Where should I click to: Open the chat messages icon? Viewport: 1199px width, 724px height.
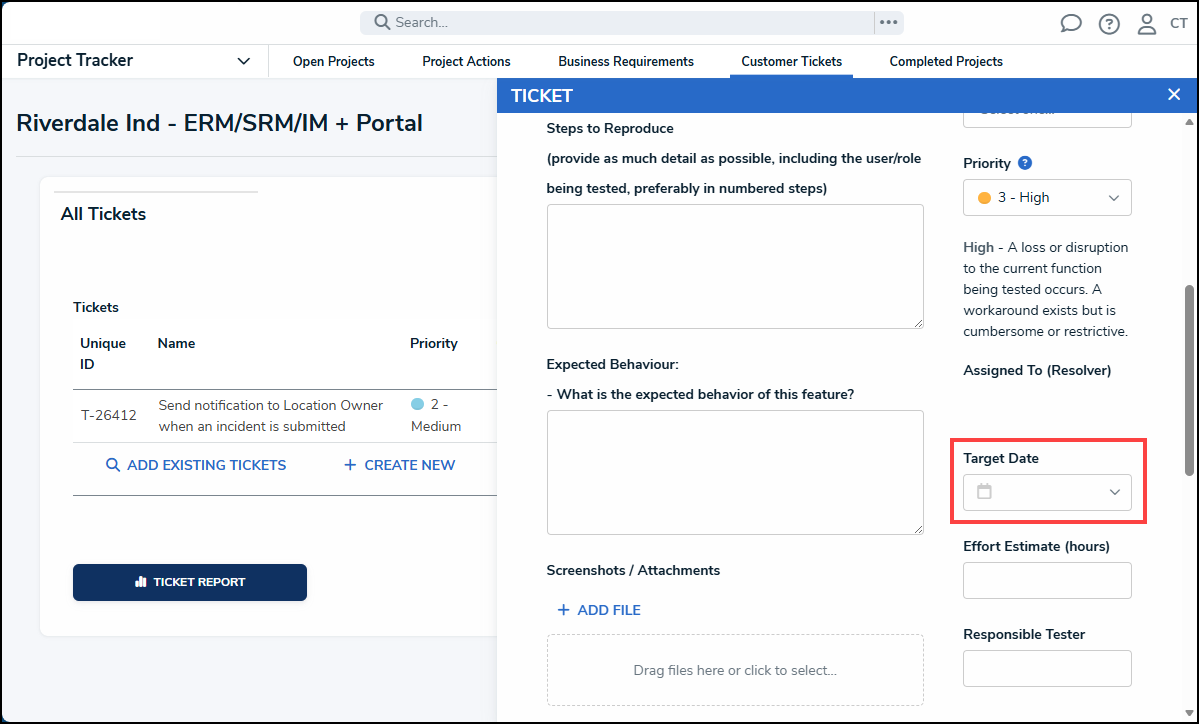(x=1071, y=24)
